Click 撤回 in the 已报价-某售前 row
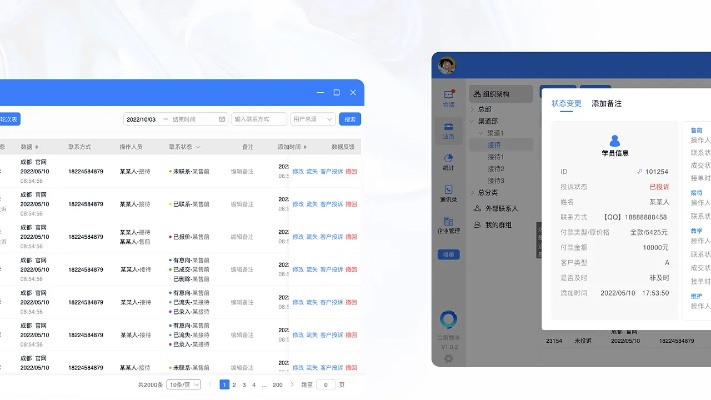 coord(351,237)
